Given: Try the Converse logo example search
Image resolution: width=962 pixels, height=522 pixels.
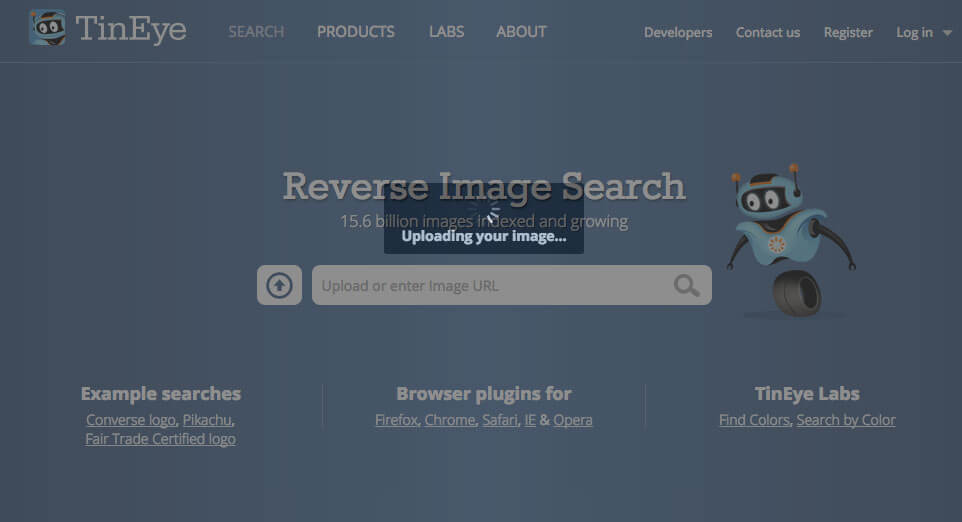Looking at the screenshot, I should (x=131, y=420).
